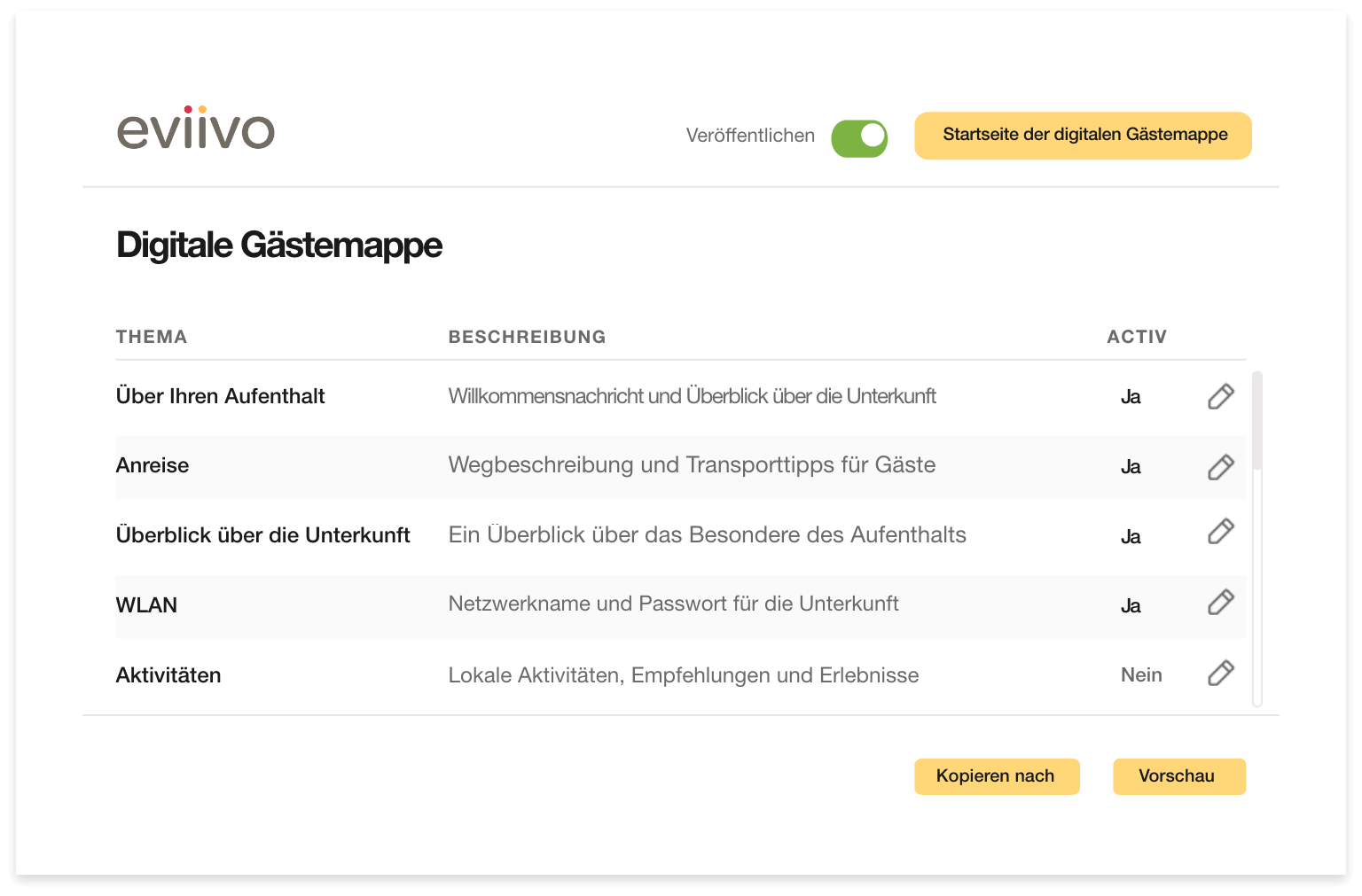Image resolution: width=1362 pixels, height=896 pixels.
Task: Click the THEMA column header
Action: pos(152,337)
